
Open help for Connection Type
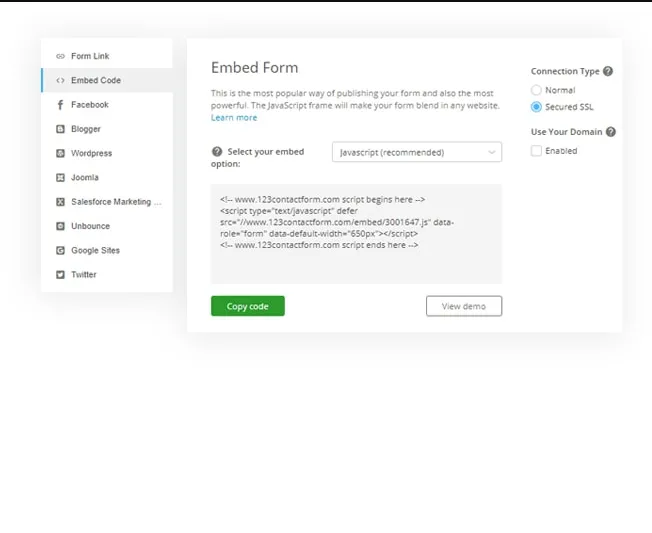click(608, 71)
